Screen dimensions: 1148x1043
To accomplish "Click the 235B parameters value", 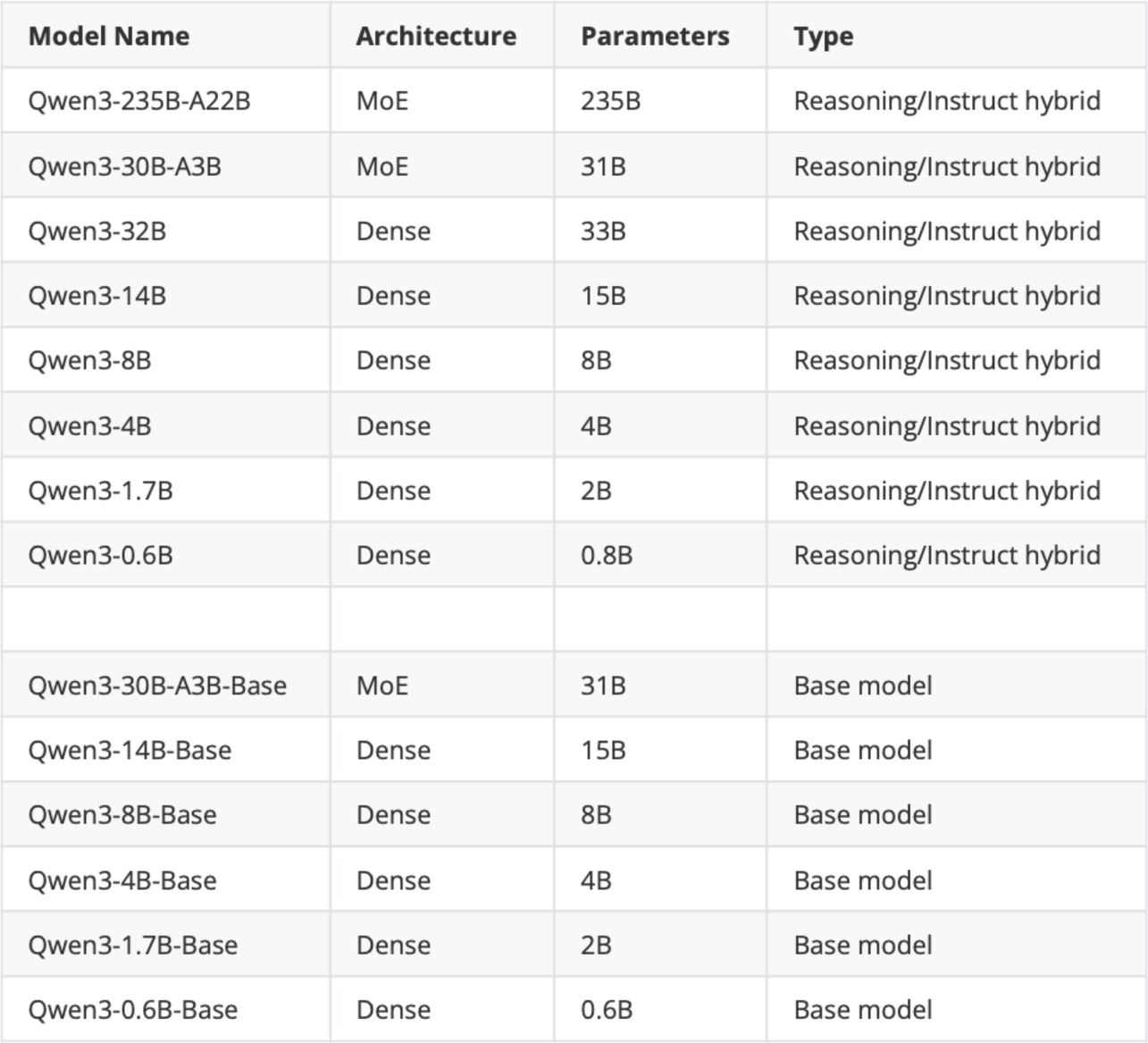I will click(x=606, y=101).
